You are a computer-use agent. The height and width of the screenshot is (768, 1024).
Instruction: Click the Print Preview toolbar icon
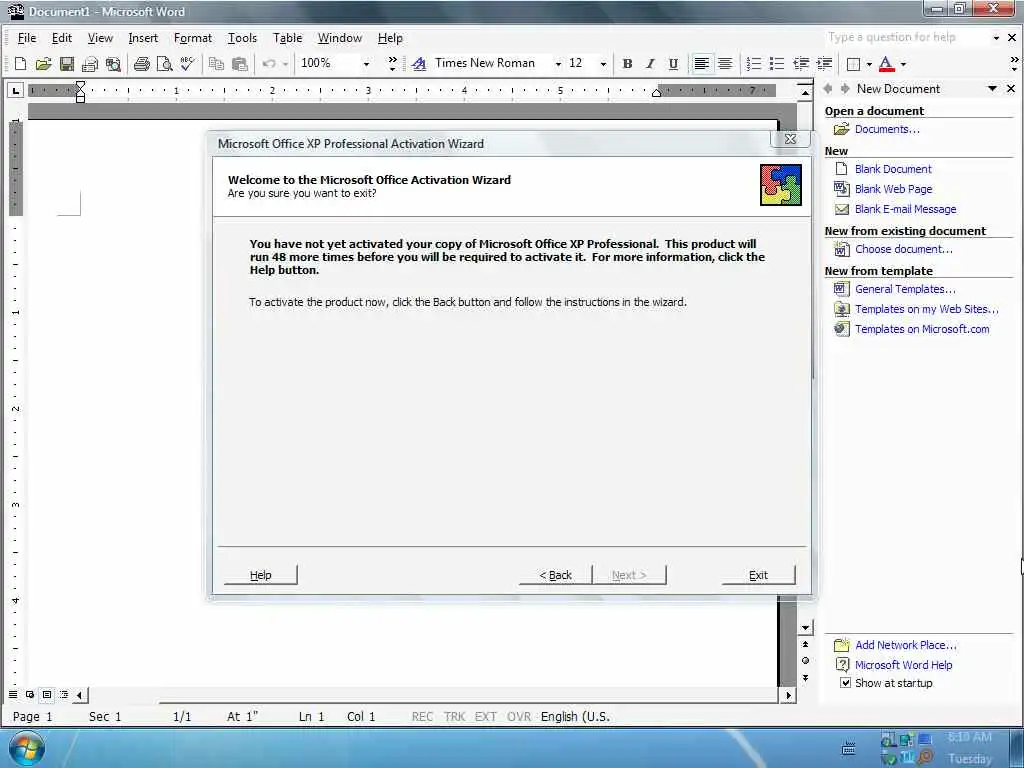point(165,63)
